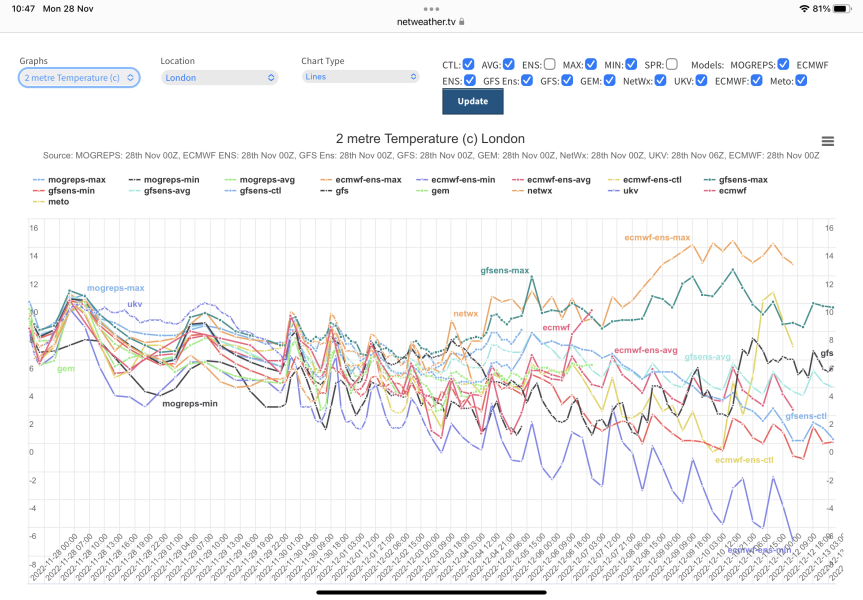The image size is (863, 600).
Task: Uncheck the CTL checkbox
Action: (x=469, y=64)
